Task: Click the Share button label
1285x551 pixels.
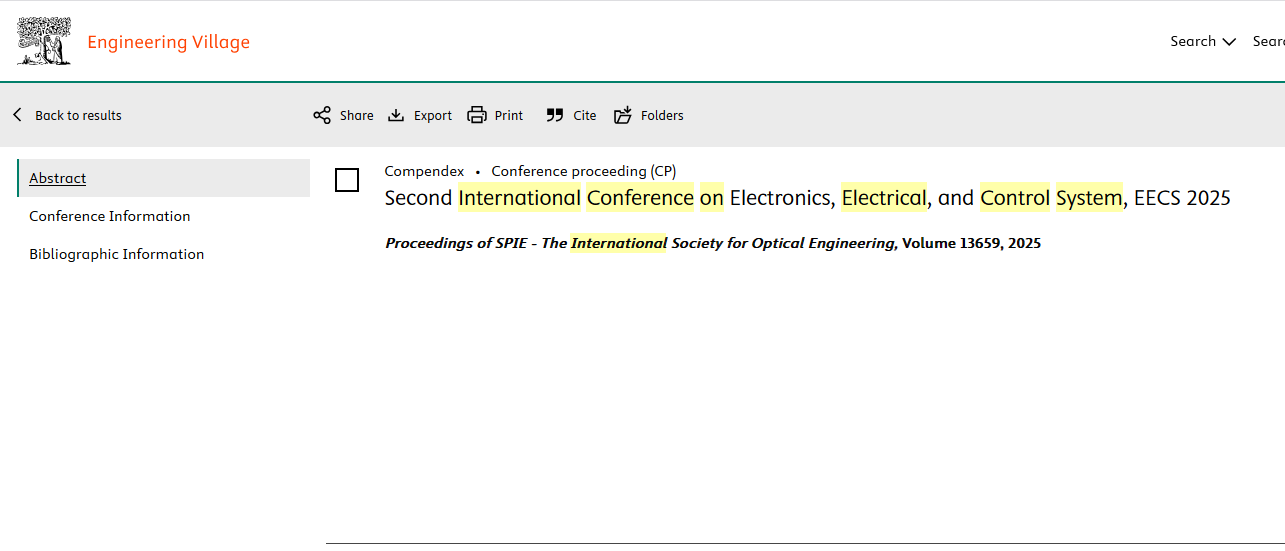Action: (x=357, y=115)
